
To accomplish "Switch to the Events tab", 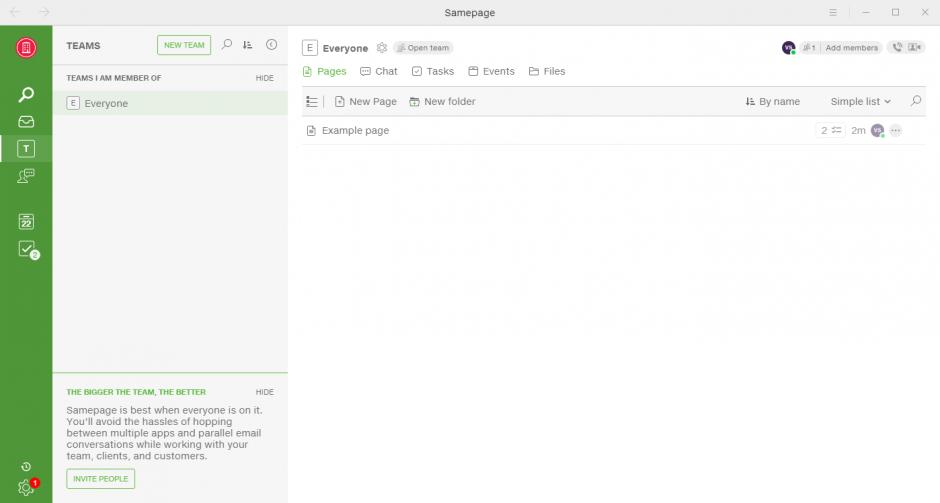I will (x=491, y=71).
